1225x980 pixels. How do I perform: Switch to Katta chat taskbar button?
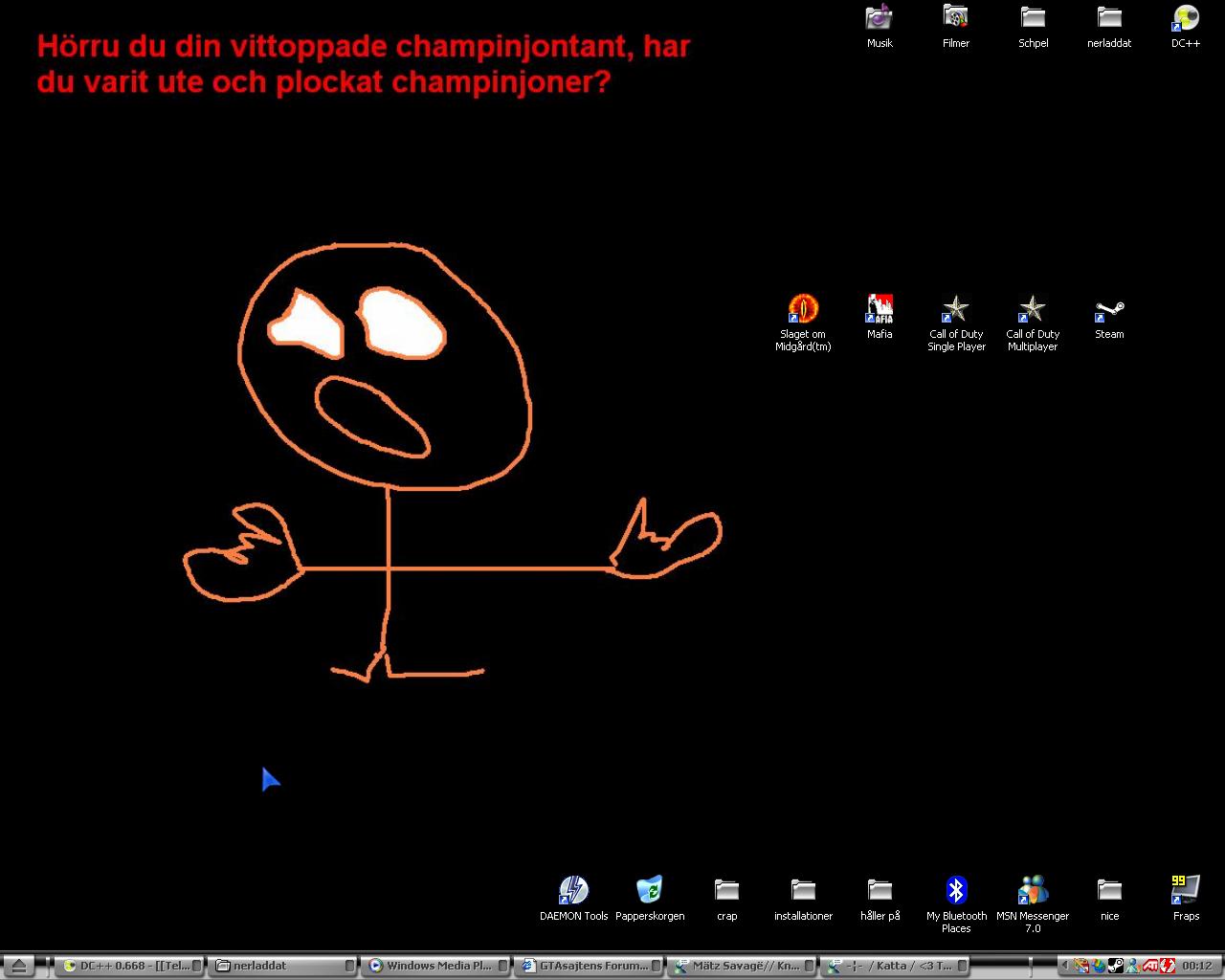click(896, 966)
